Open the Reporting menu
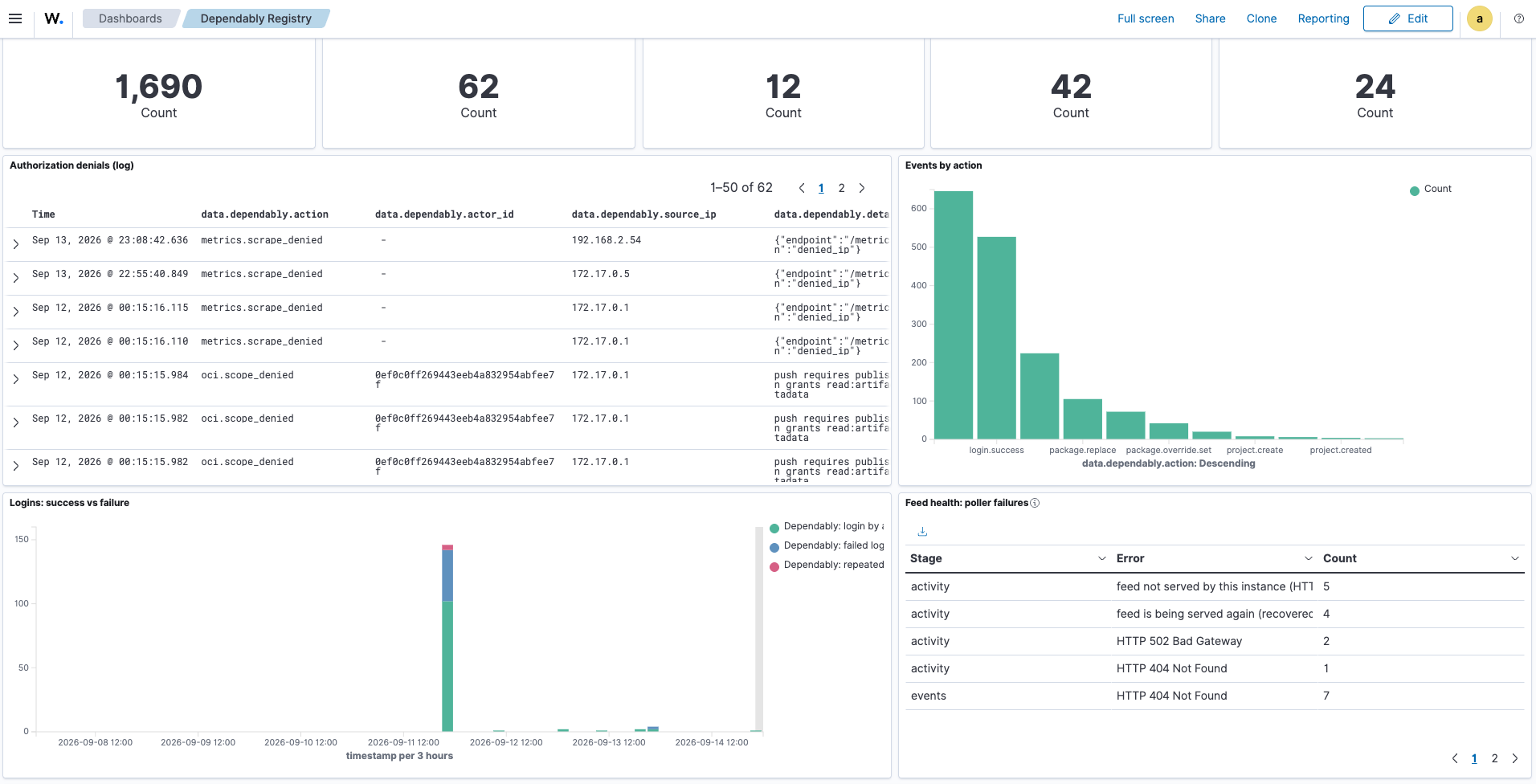The width and height of the screenshot is (1536, 784). (x=1323, y=18)
